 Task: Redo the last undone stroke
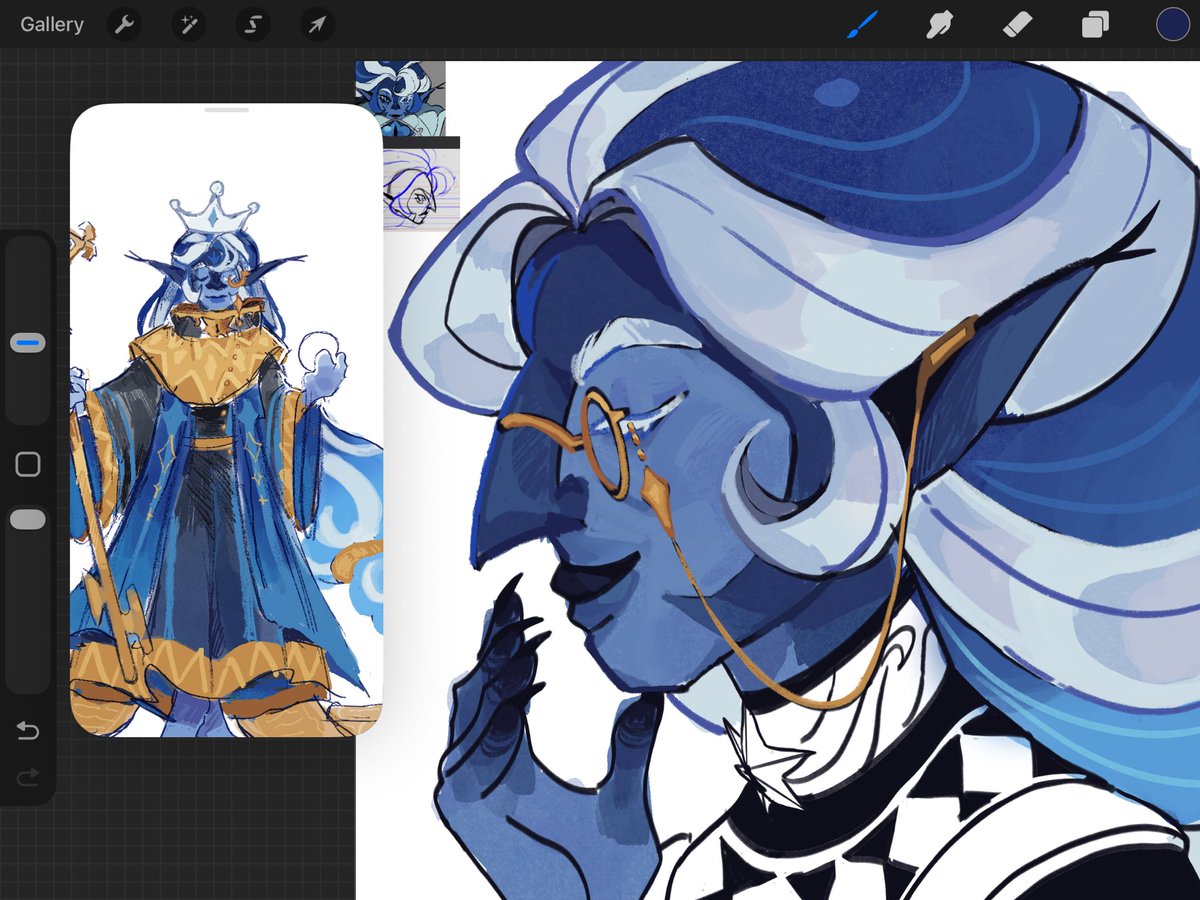[28, 776]
